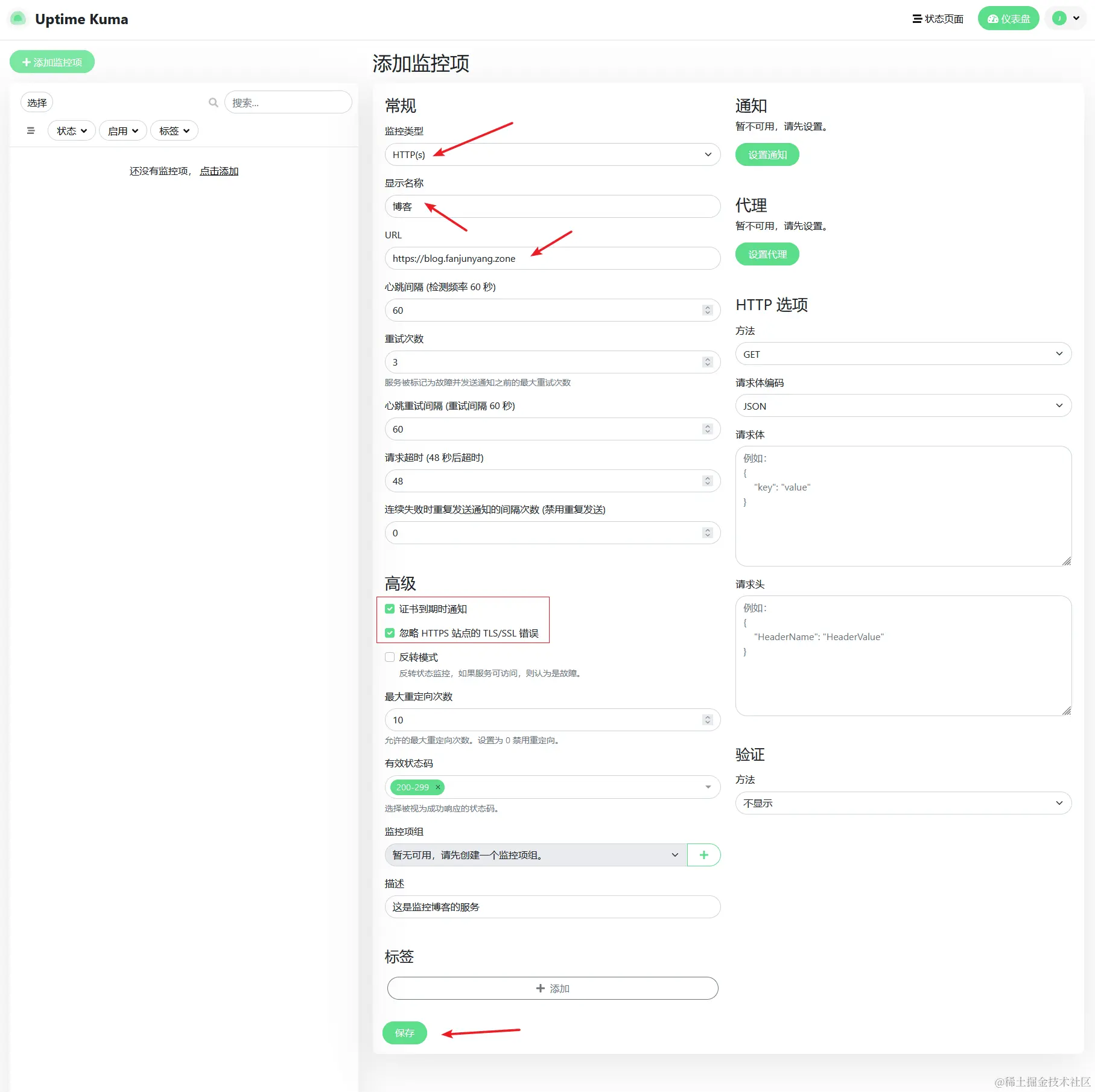Open the 启用 filter dropdown
This screenshot has width=1095, height=1092.
(x=123, y=130)
